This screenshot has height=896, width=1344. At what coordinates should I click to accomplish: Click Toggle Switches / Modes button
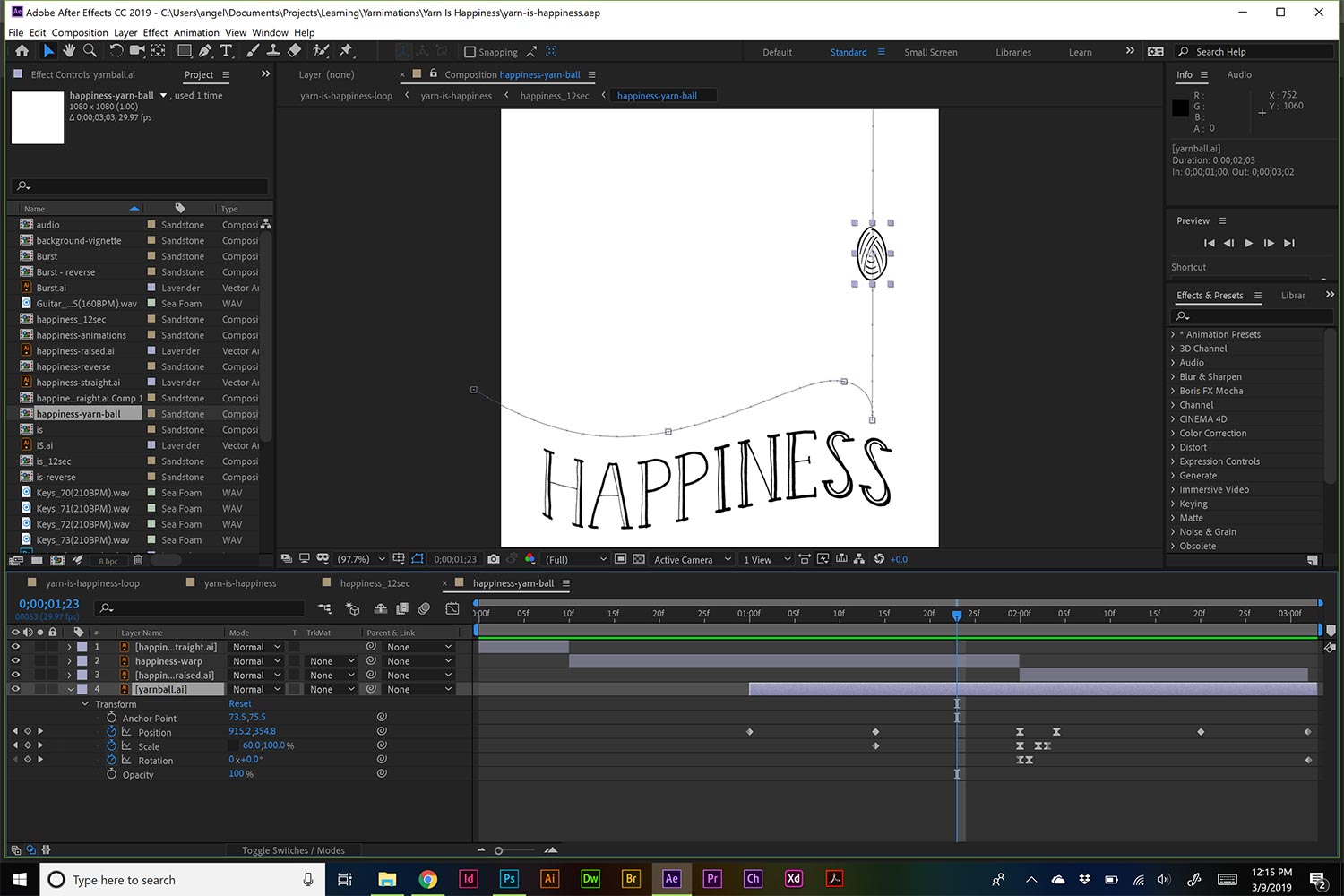tap(293, 850)
